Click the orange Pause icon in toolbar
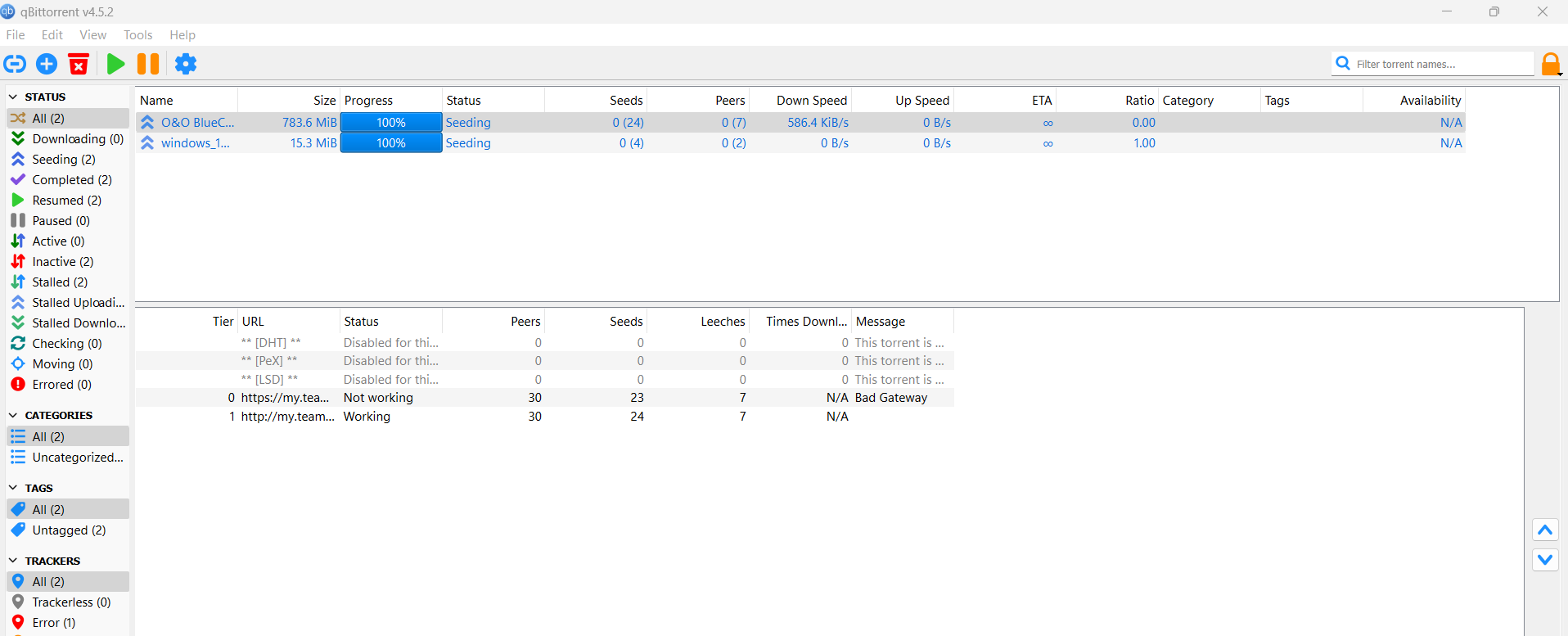 click(x=148, y=64)
